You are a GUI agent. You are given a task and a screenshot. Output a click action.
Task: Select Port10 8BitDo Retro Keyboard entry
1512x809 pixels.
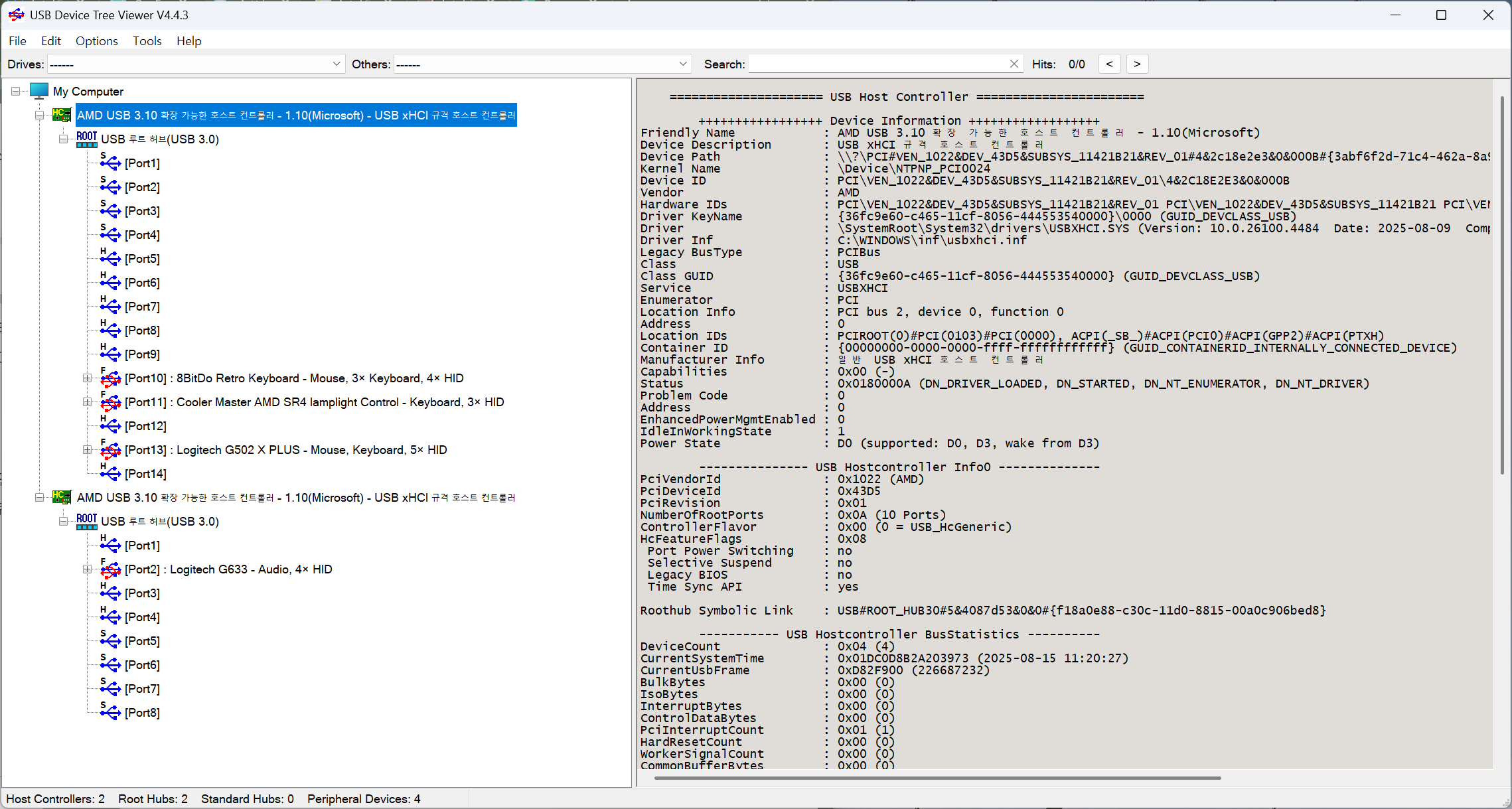(294, 378)
